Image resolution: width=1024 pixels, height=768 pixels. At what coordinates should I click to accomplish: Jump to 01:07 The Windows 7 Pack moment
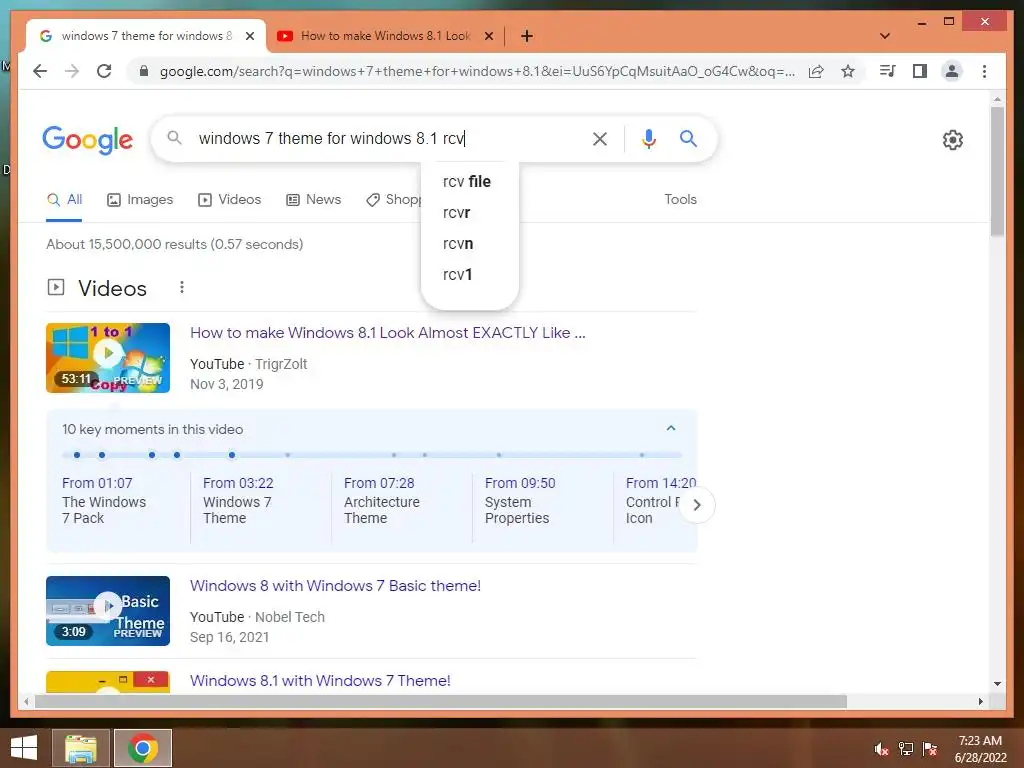[104, 501]
